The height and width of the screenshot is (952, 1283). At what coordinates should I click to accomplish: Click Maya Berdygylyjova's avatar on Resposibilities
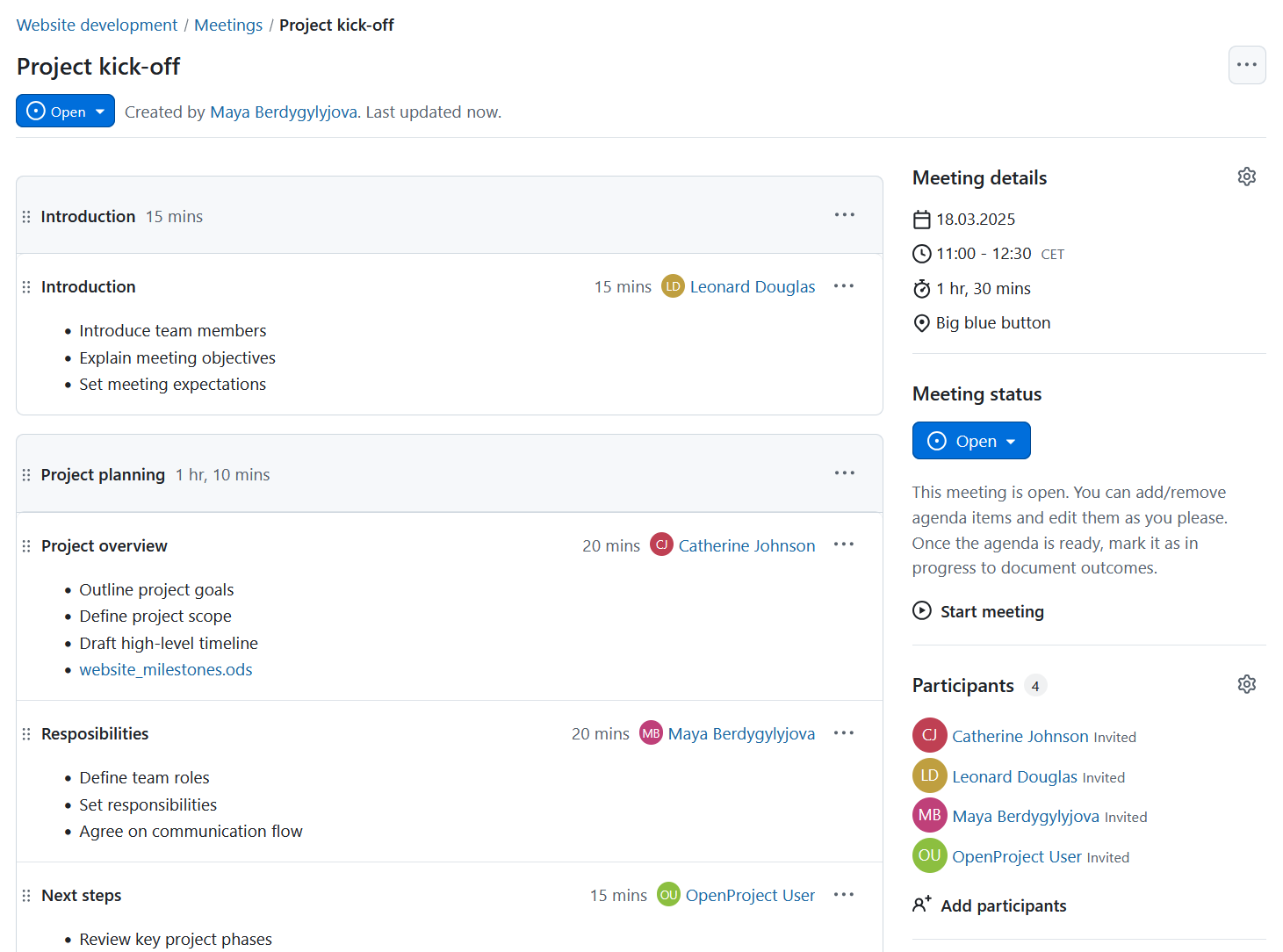pyautogui.click(x=651, y=732)
